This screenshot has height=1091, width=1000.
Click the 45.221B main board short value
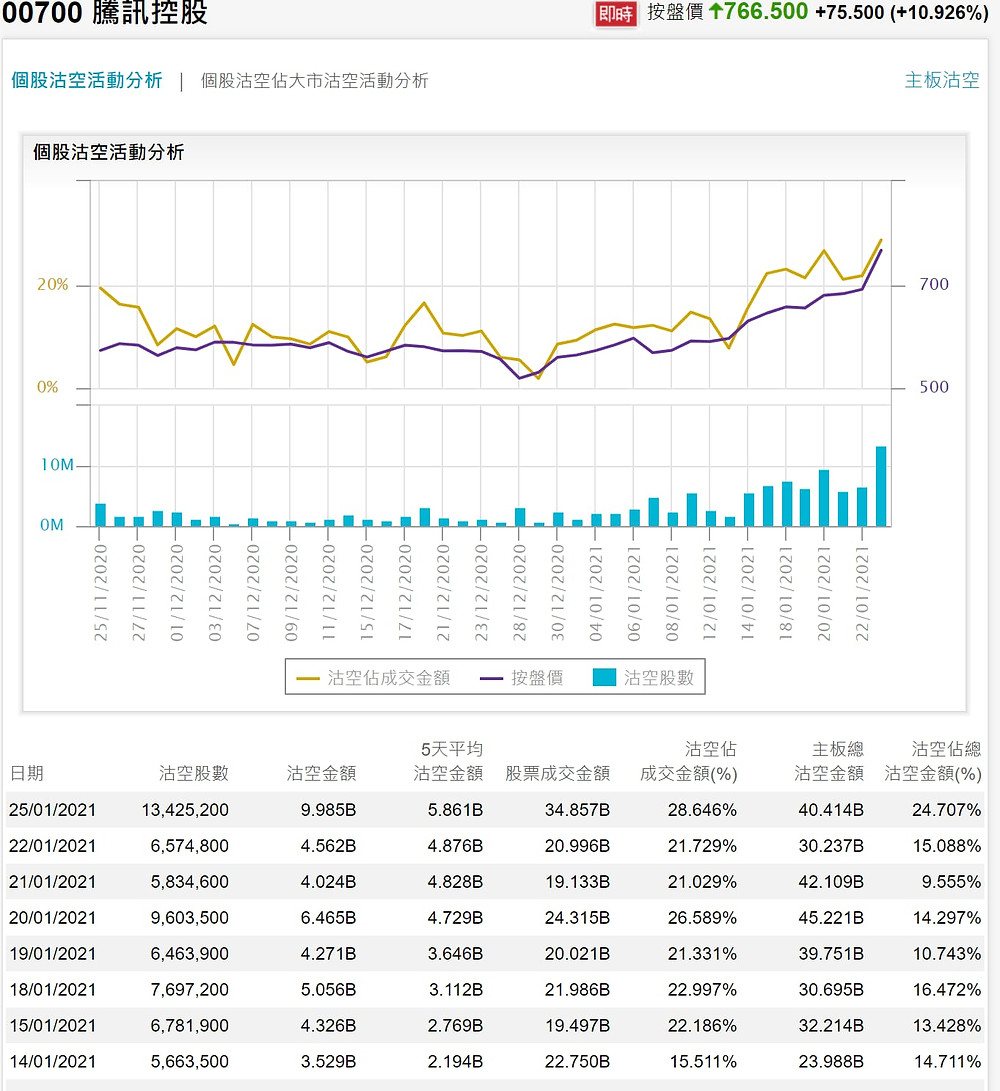pyautogui.click(x=831, y=918)
